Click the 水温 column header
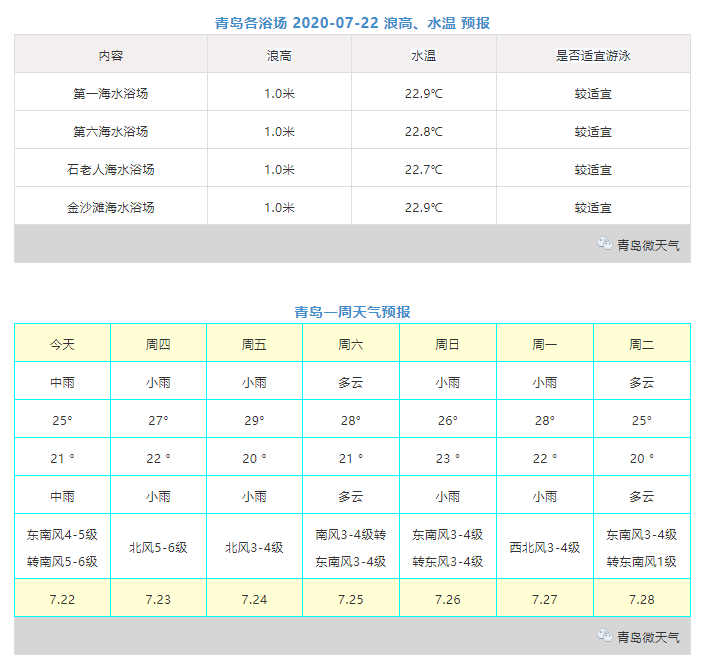Viewport: 706px width, 663px height. coord(424,56)
